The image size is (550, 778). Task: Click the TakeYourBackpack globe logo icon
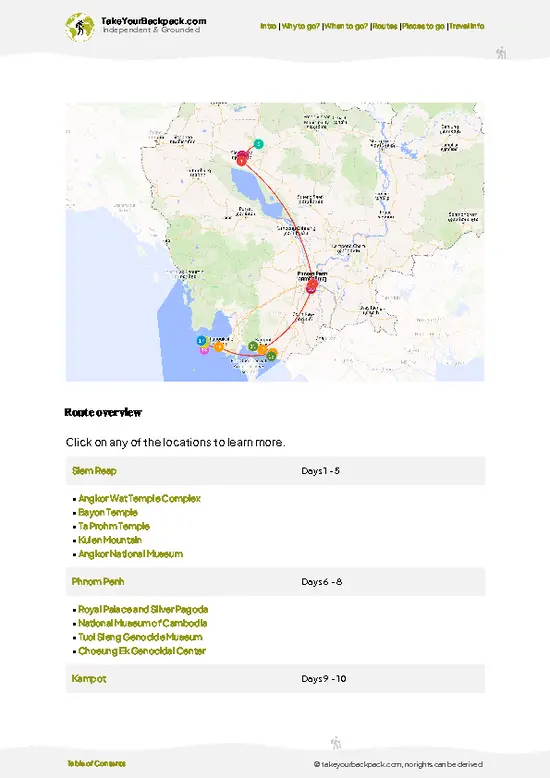[79, 27]
